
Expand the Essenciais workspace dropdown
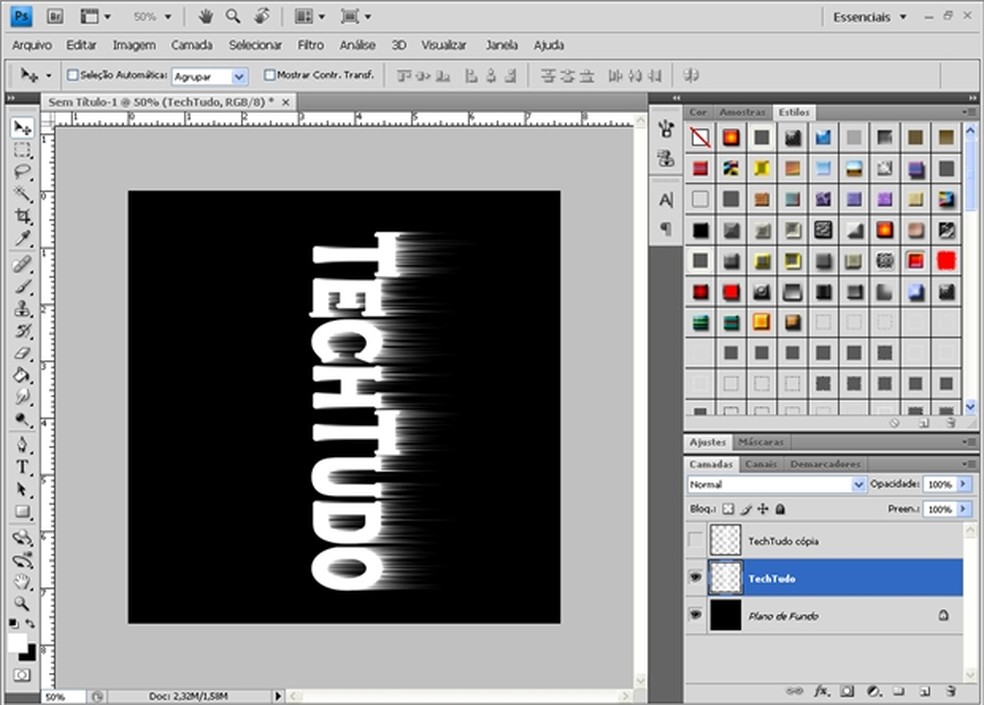[x=869, y=17]
